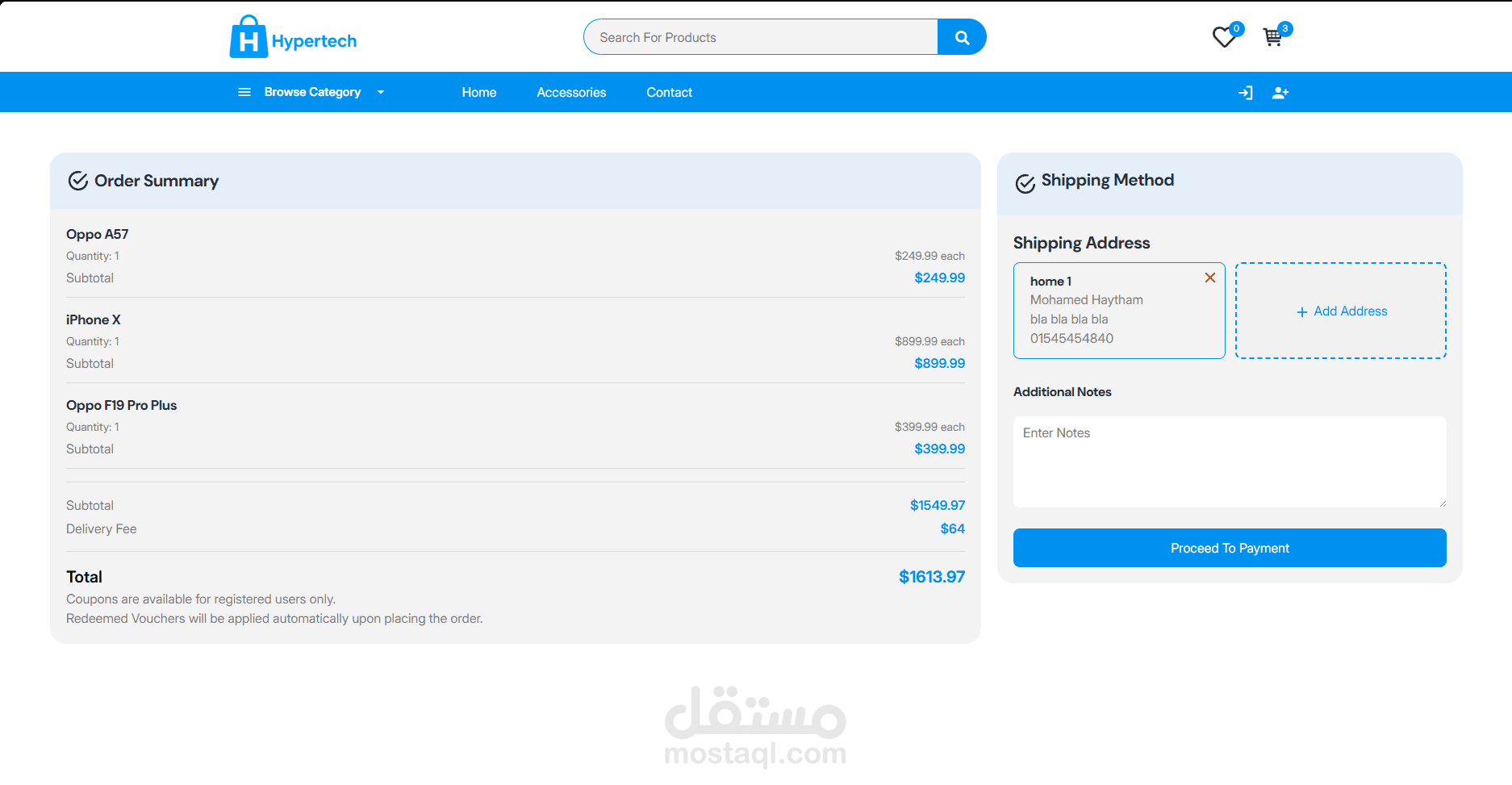Open the wishlist heart icon
1512x785 pixels.
point(1225,37)
